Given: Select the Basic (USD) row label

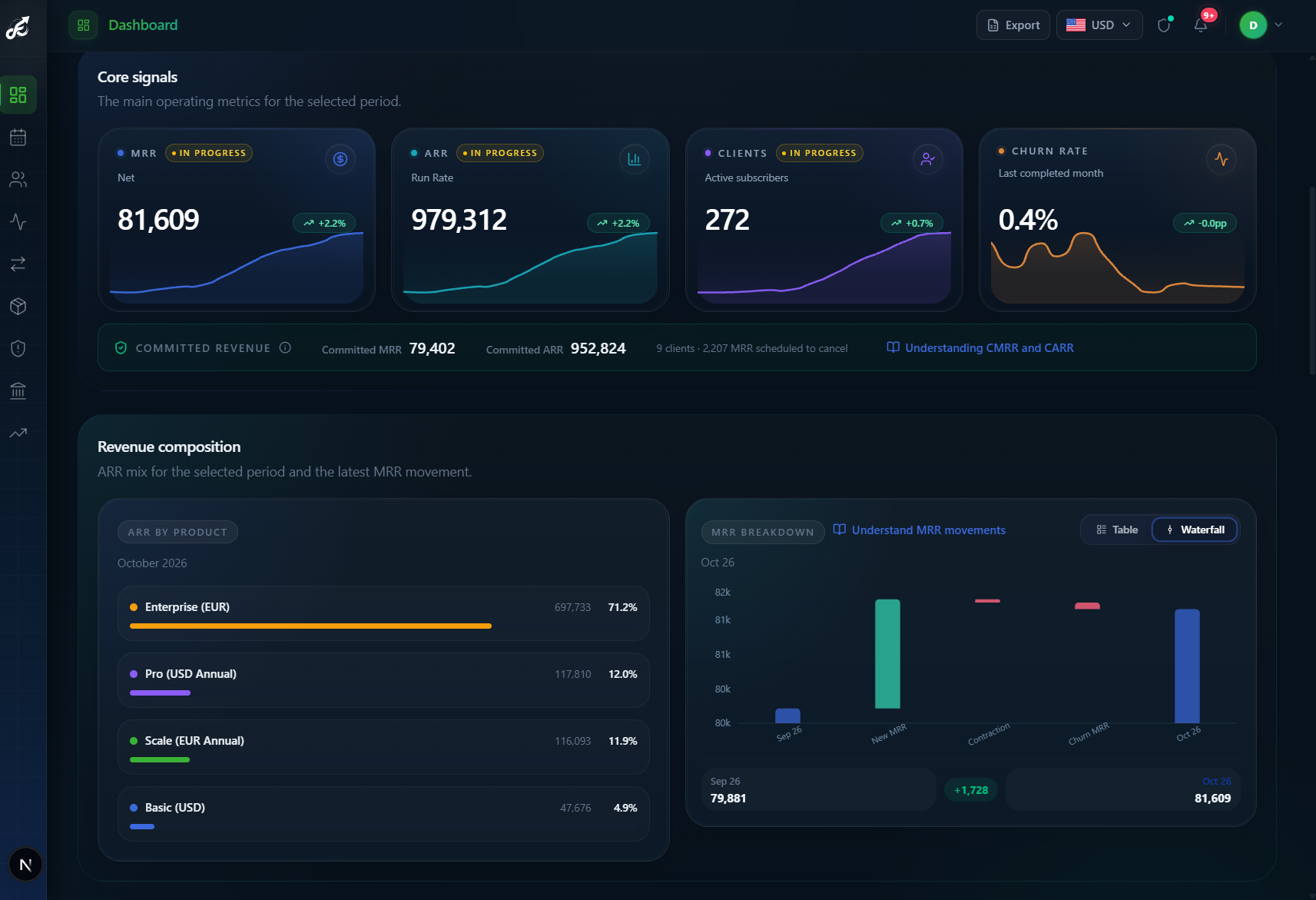Looking at the screenshot, I should click(175, 808).
